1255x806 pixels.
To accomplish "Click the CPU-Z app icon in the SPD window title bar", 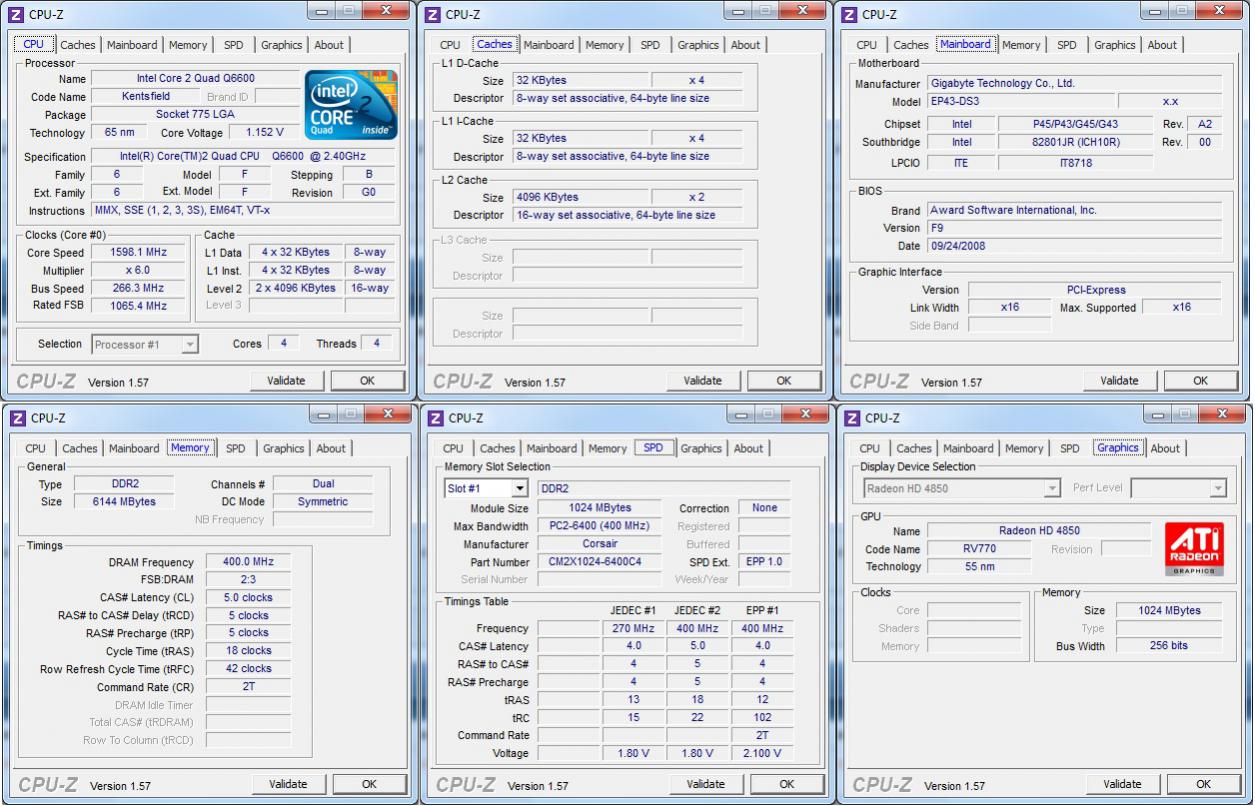I will (x=434, y=418).
